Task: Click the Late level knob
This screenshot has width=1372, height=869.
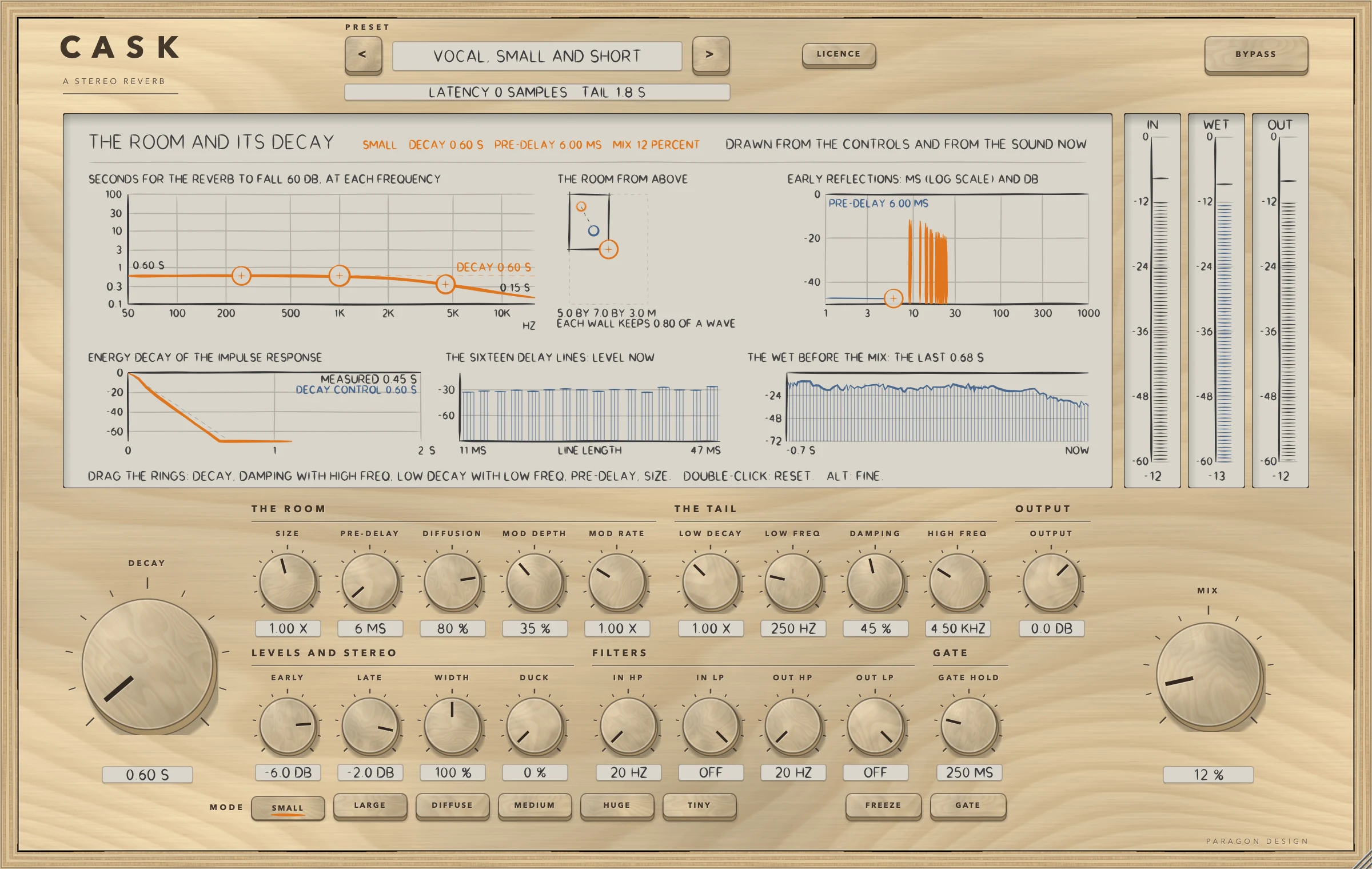Action: click(x=370, y=726)
